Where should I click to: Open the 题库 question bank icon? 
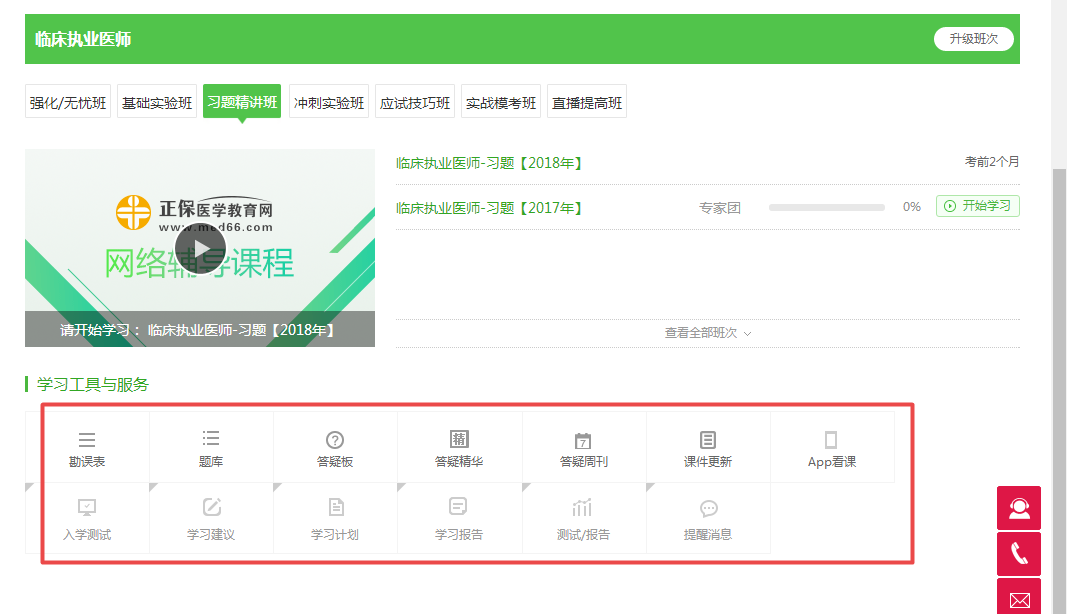(x=211, y=439)
